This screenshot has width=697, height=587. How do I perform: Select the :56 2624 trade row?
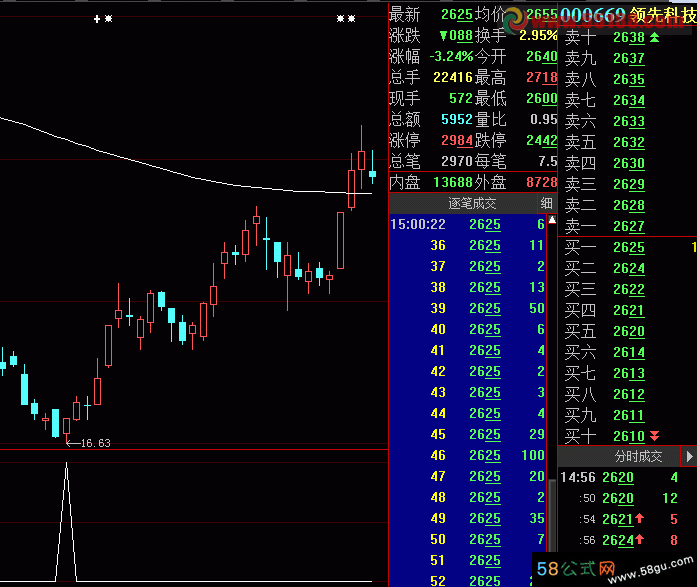(x=627, y=540)
